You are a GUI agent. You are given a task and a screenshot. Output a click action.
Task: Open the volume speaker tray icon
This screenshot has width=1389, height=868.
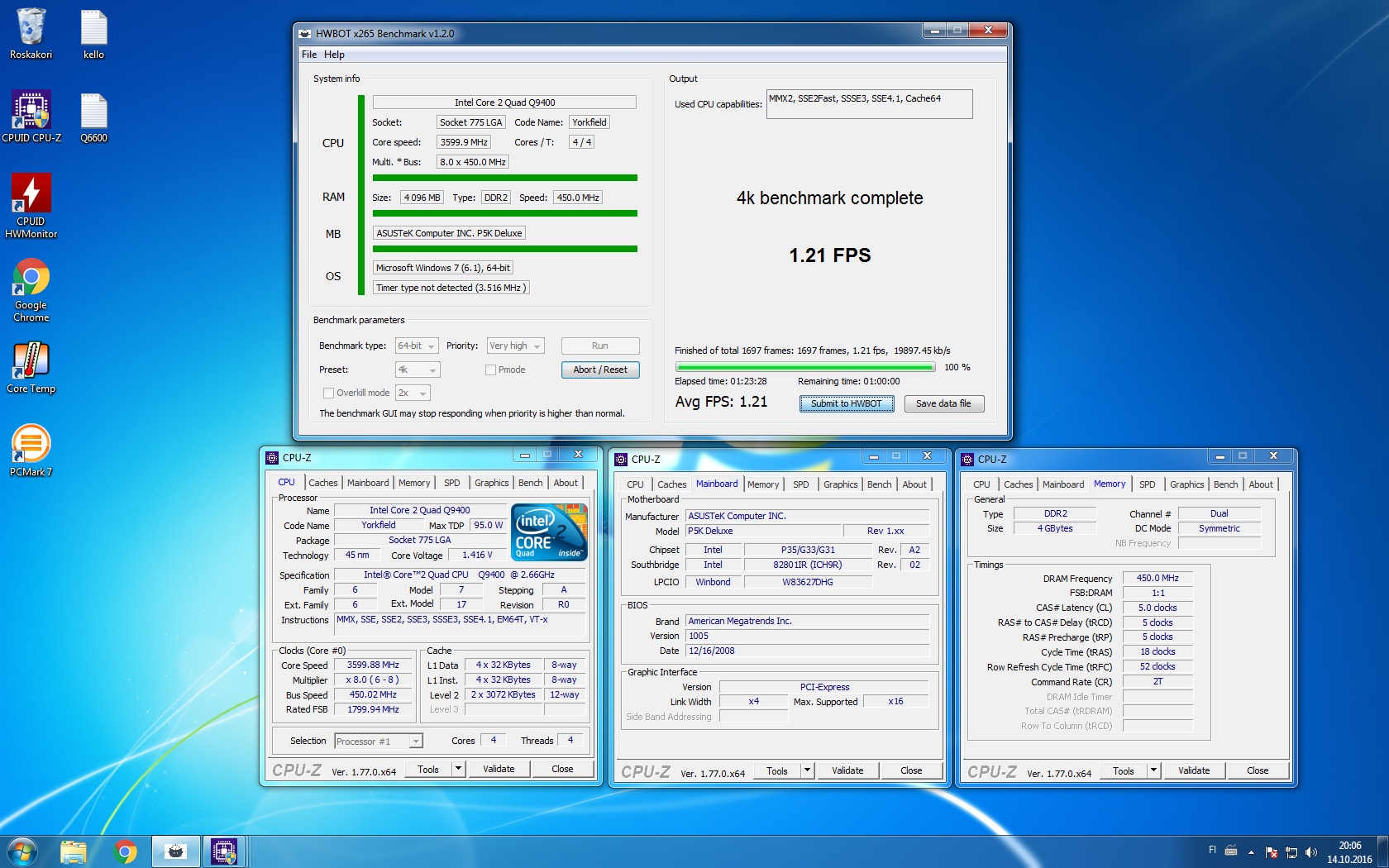coord(1310,852)
